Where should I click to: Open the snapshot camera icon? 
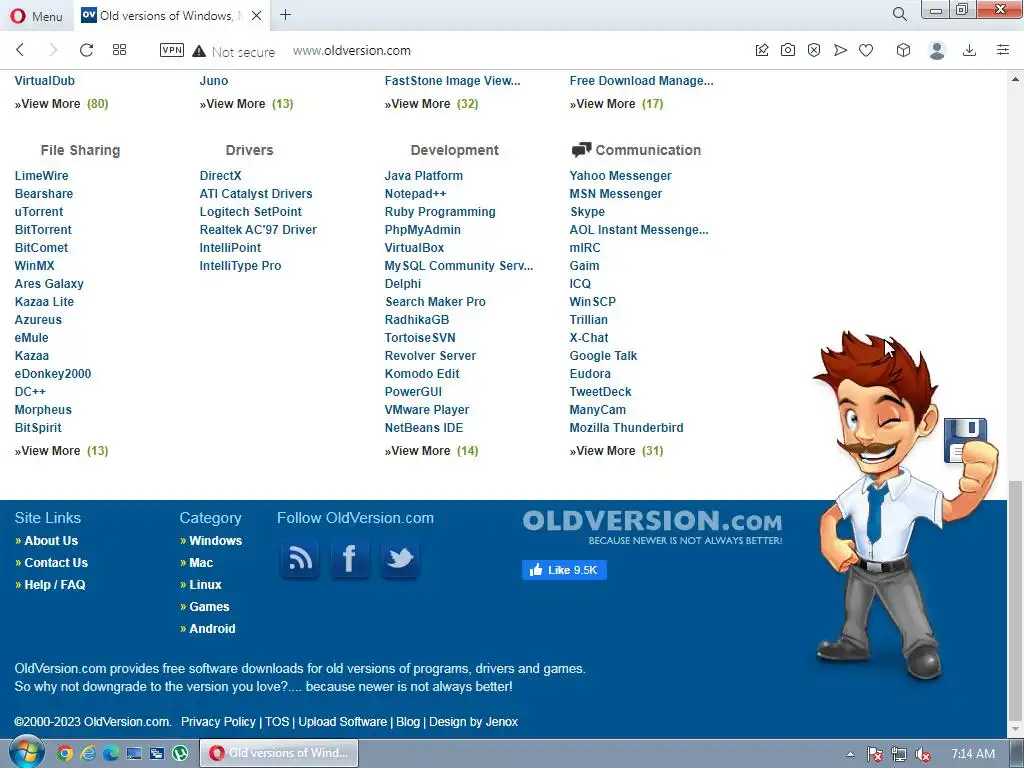788,50
